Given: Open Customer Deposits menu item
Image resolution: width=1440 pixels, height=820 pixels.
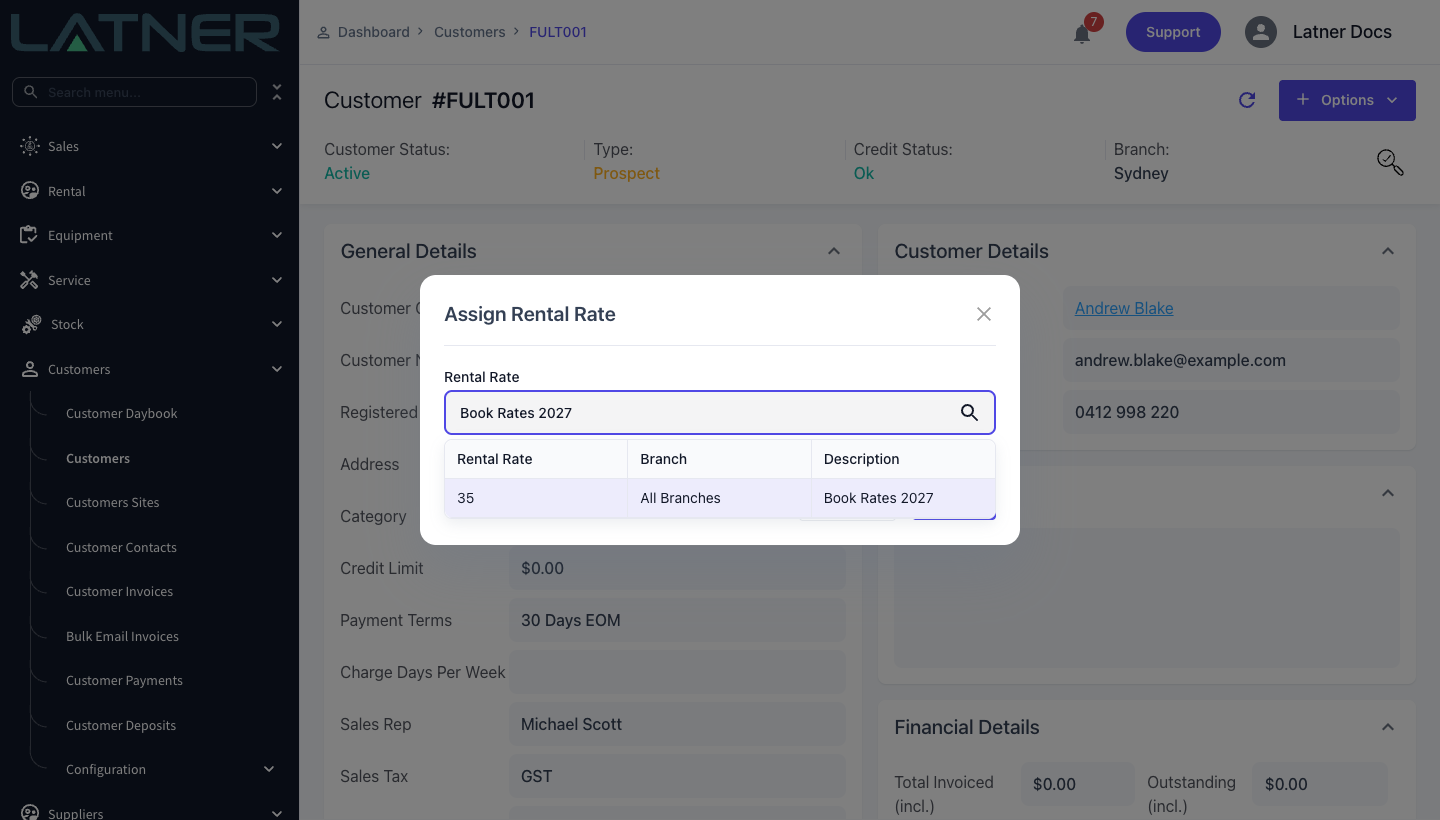Looking at the screenshot, I should pyautogui.click(x=121, y=725).
